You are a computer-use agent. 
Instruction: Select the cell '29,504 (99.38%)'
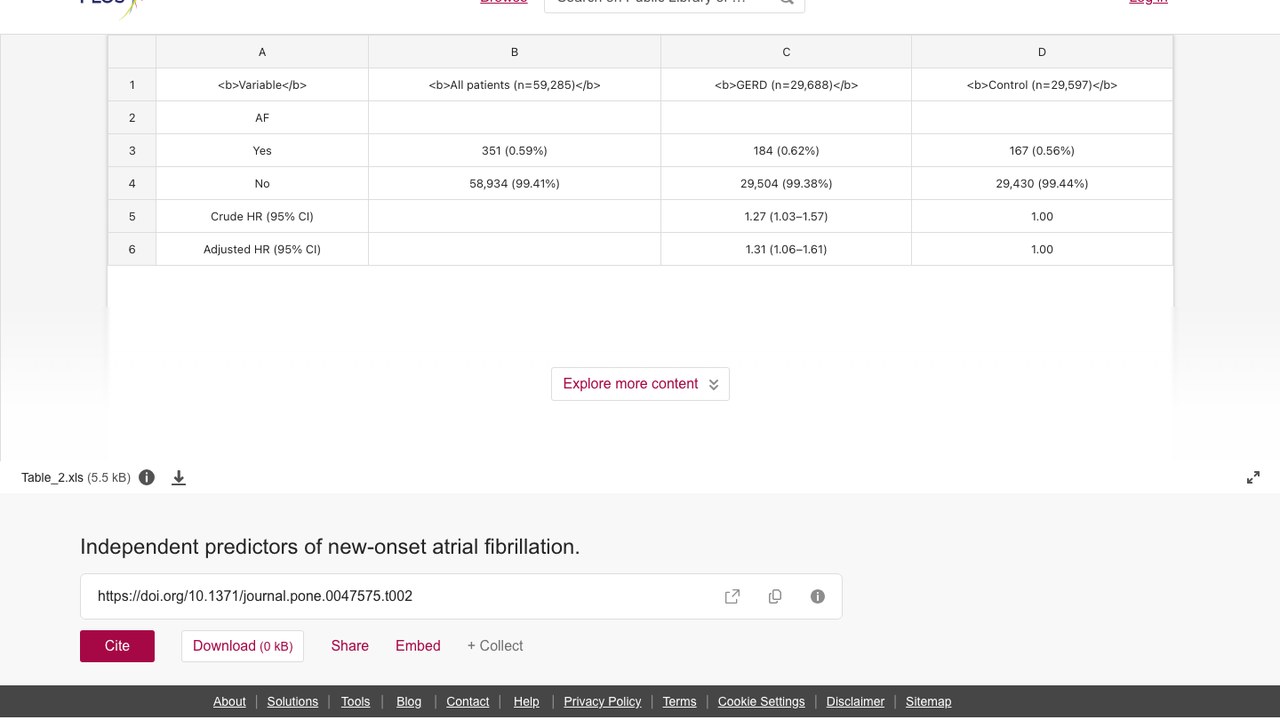786,183
